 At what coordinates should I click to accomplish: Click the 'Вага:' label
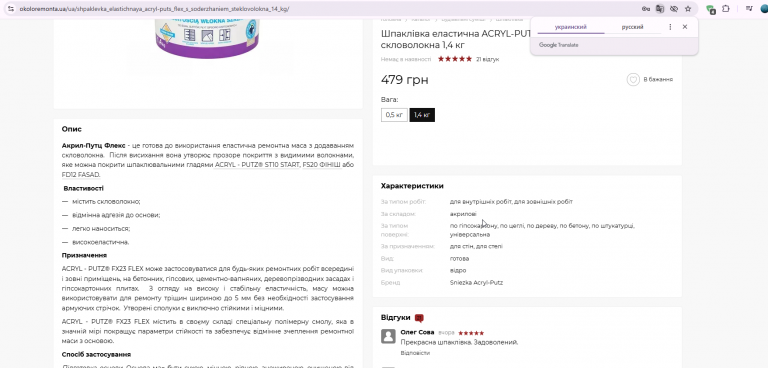(x=389, y=99)
